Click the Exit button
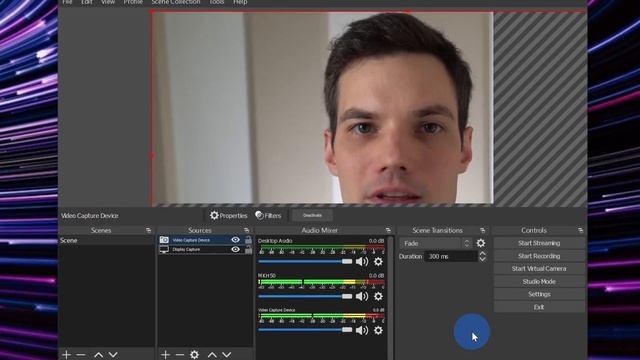Screen dimensions: 640x360 coord(539,307)
